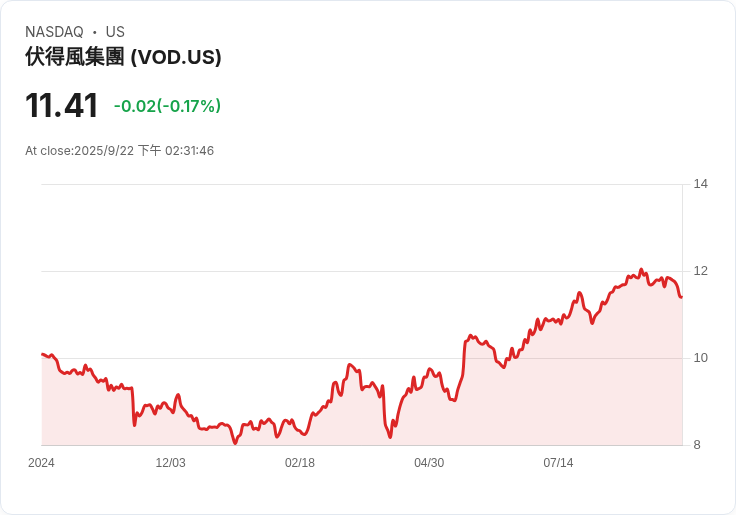This screenshot has width=736, height=515.
Task: Select the 2024 date axis label
Action: tap(41, 463)
